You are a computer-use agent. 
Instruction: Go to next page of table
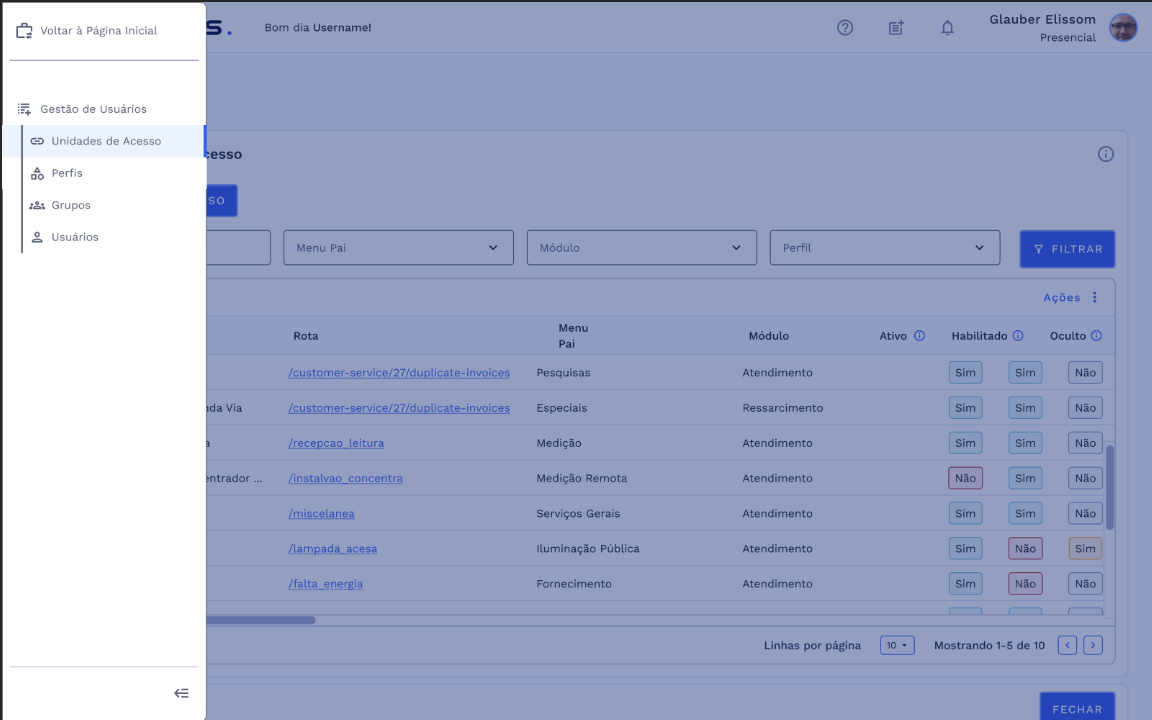click(x=1093, y=646)
